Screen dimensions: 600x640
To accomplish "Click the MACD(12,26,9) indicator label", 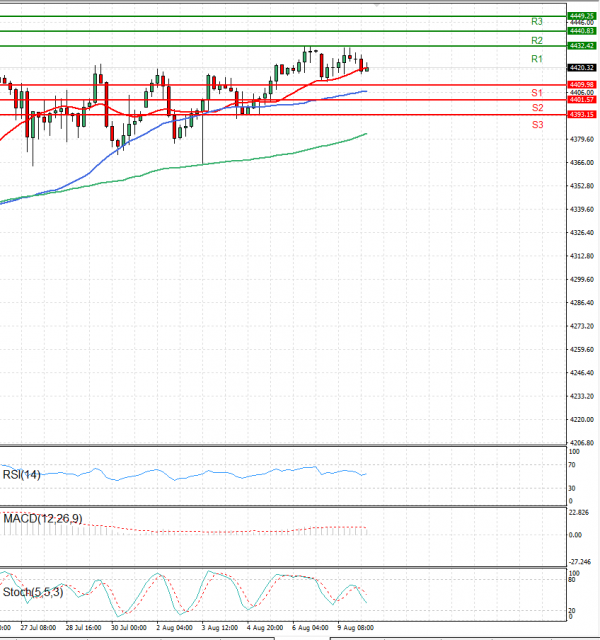I will [x=43, y=519].
